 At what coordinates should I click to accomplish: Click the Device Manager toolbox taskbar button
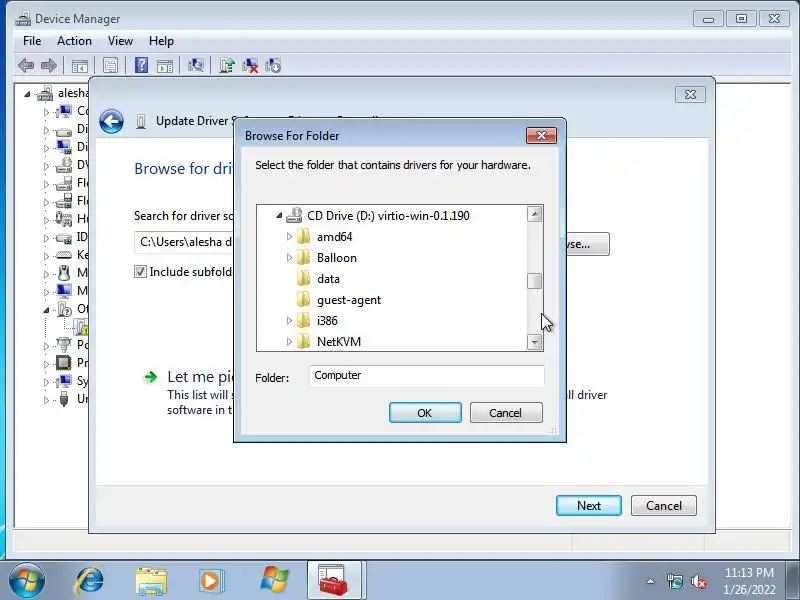coord(334,581)
